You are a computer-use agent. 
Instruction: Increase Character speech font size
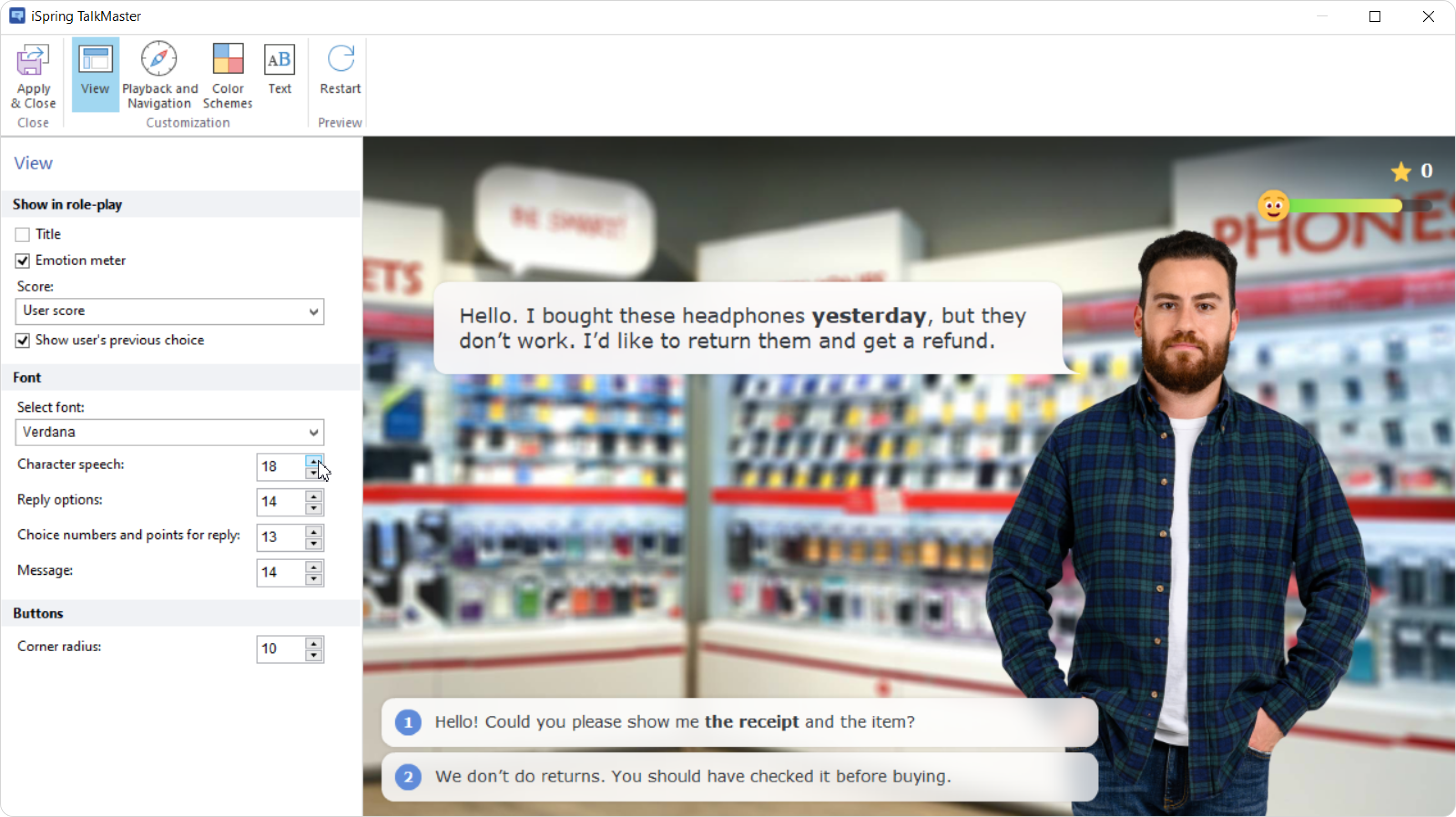tap(314, 461)
